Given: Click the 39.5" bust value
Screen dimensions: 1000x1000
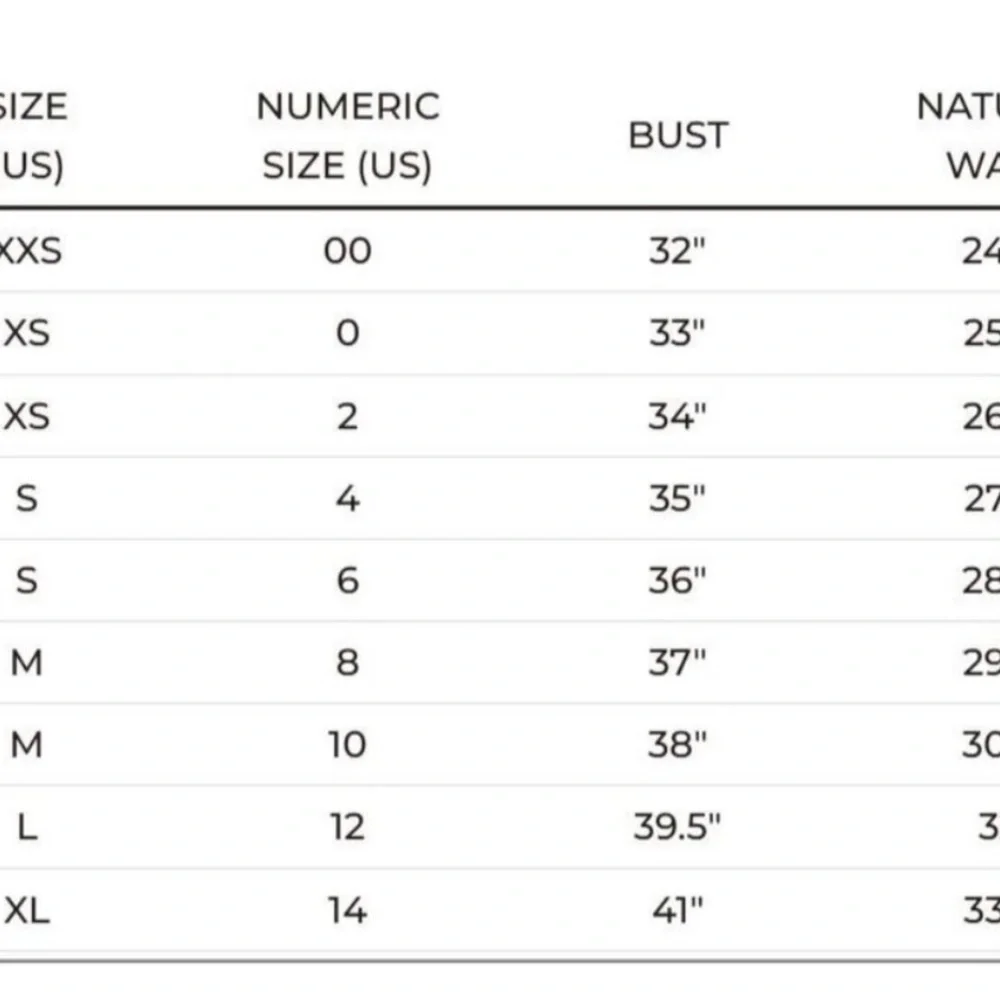Looking at the screenshot, I should point(677,827).
